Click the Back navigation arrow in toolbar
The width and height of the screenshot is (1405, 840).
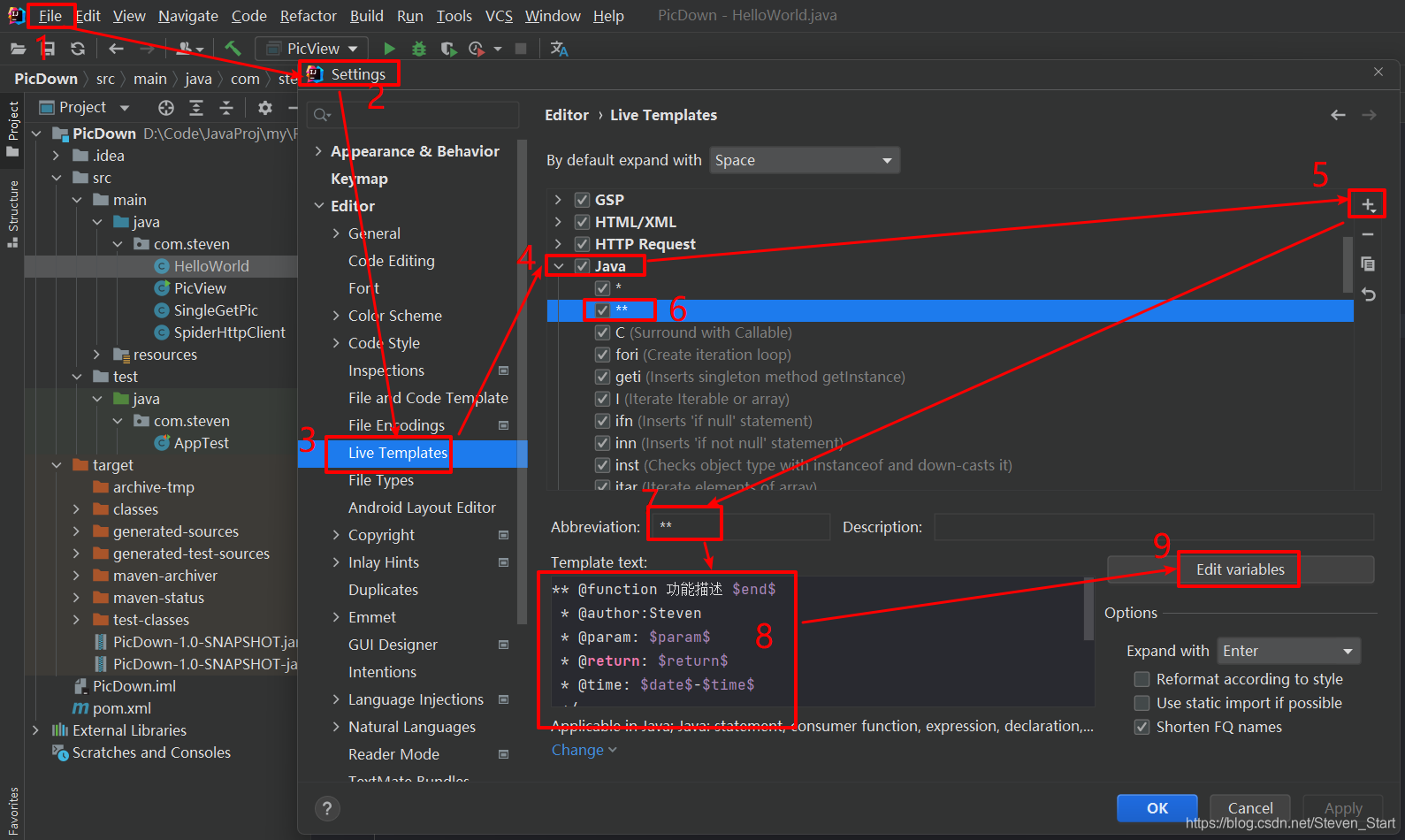pyautogui.click(x=116, y=49)
